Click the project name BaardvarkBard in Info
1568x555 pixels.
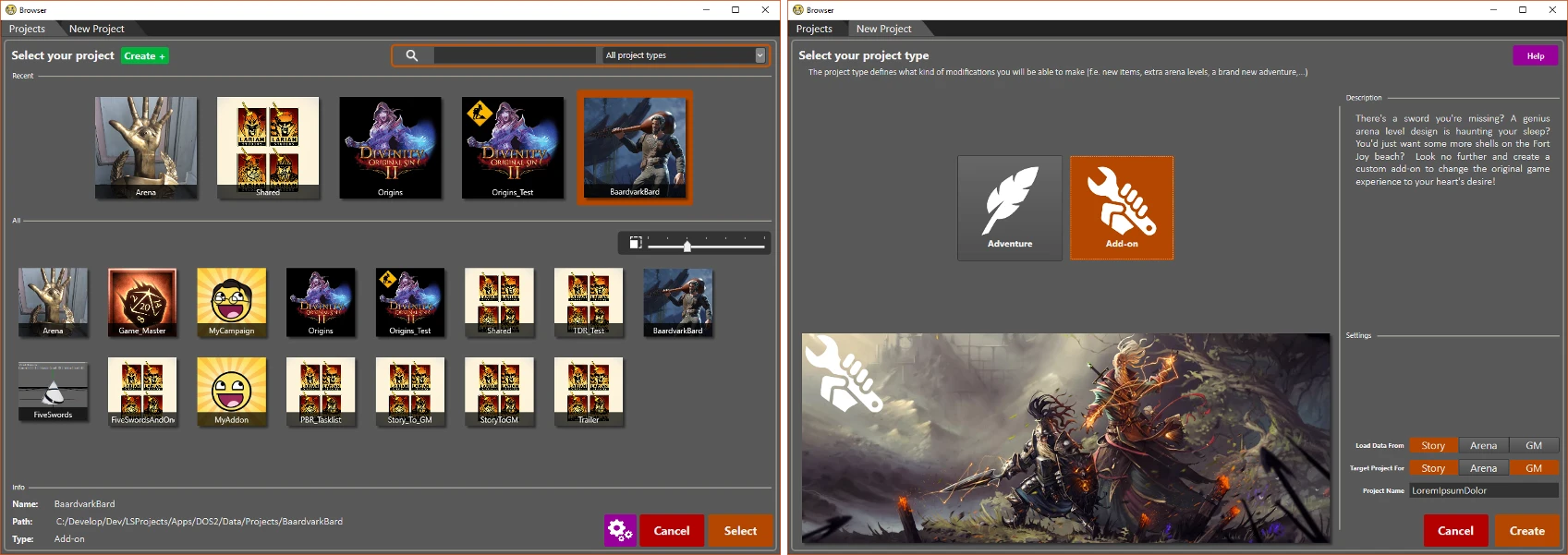[x=85, y=504]
